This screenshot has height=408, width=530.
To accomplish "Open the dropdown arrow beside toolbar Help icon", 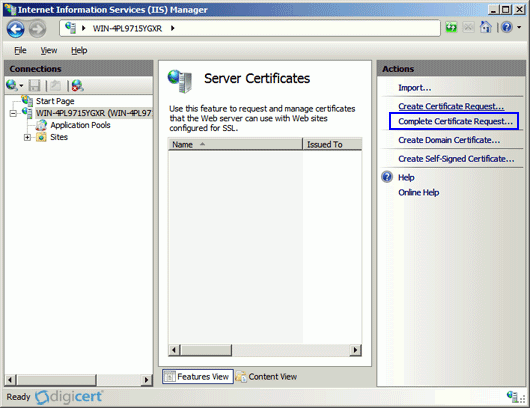I will pyautogui.click(x=519, y=27).
